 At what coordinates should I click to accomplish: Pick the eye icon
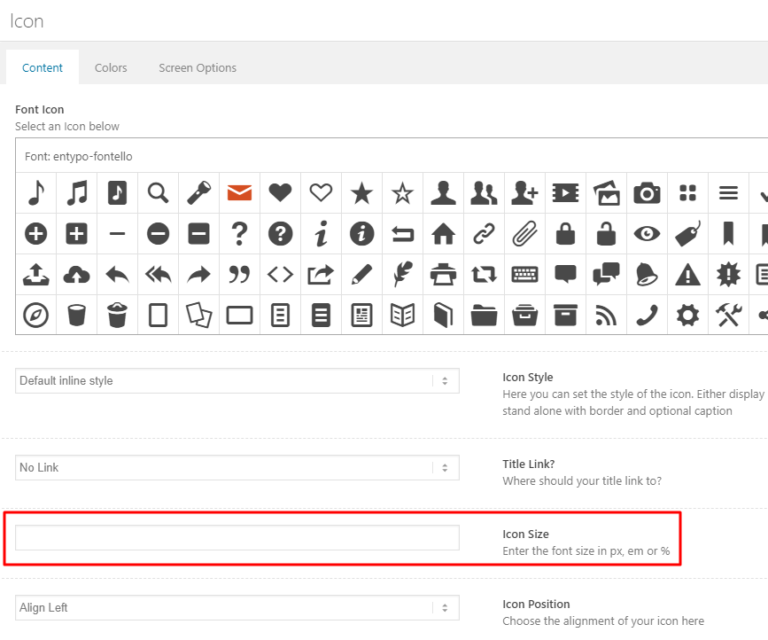647,234
